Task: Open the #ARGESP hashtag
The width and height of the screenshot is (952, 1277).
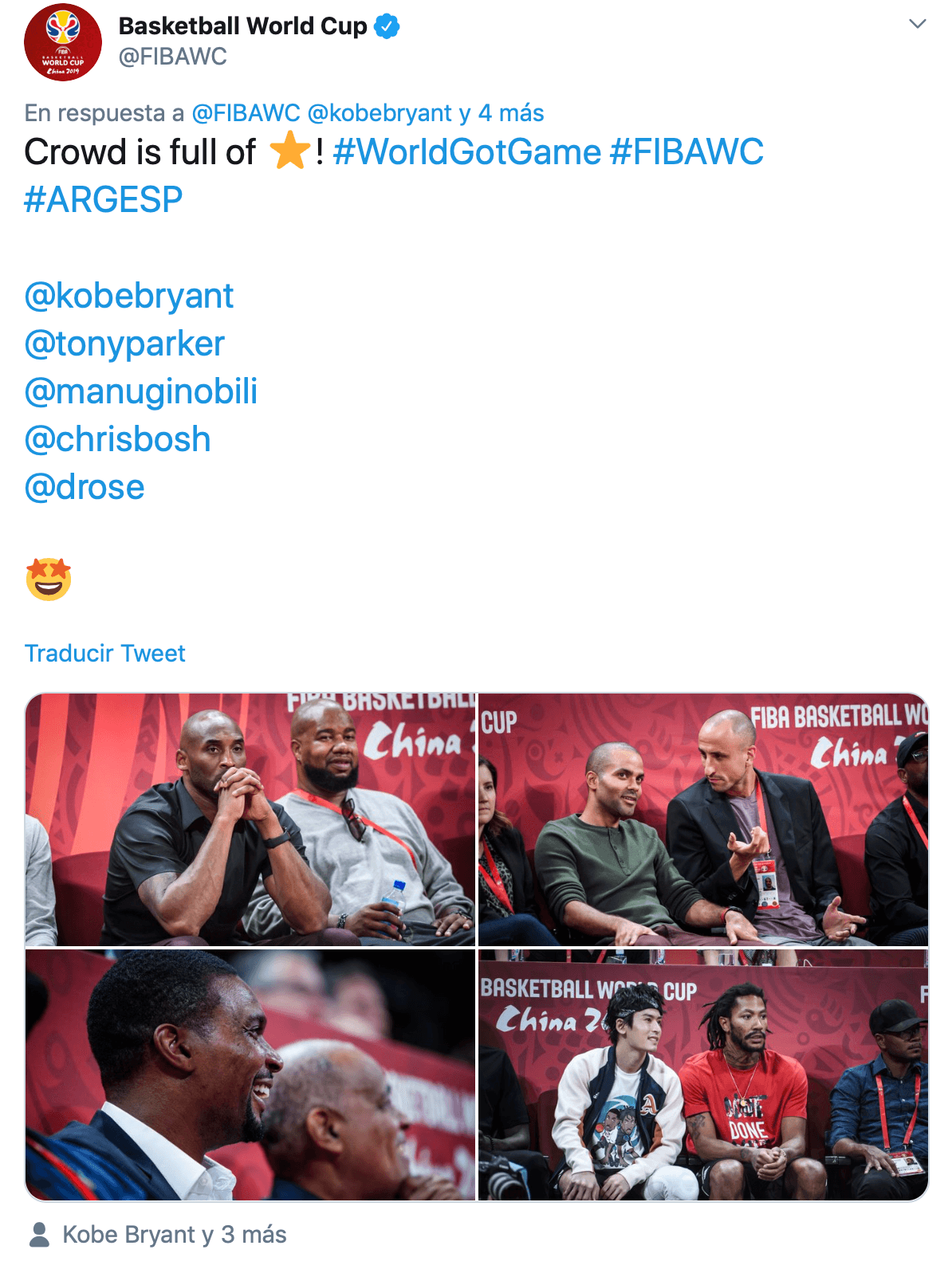Action: 104,200
